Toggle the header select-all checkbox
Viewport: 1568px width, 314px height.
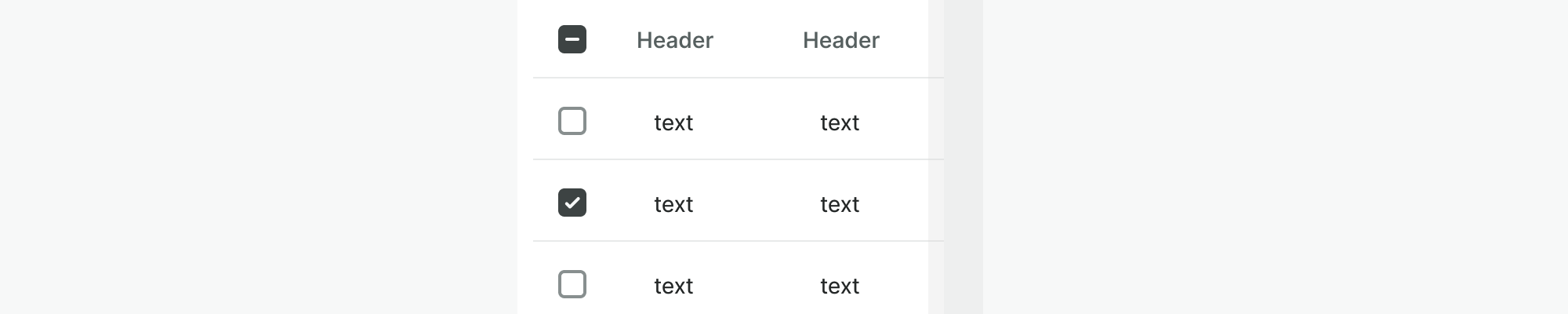pyautogui.click(x=572, y=39)
